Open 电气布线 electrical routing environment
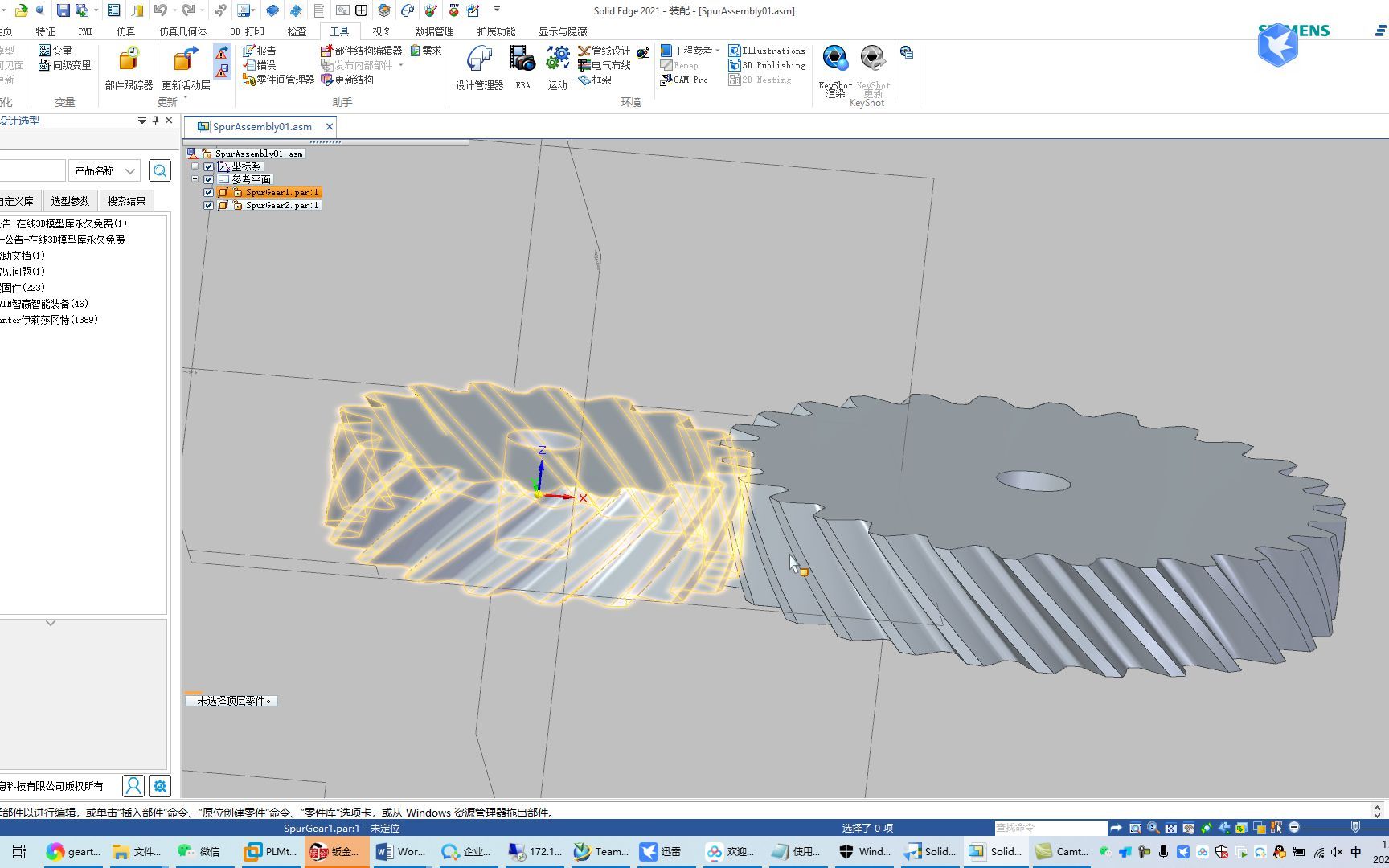This screenshot has width=1389, height=868. pos(604,65)
